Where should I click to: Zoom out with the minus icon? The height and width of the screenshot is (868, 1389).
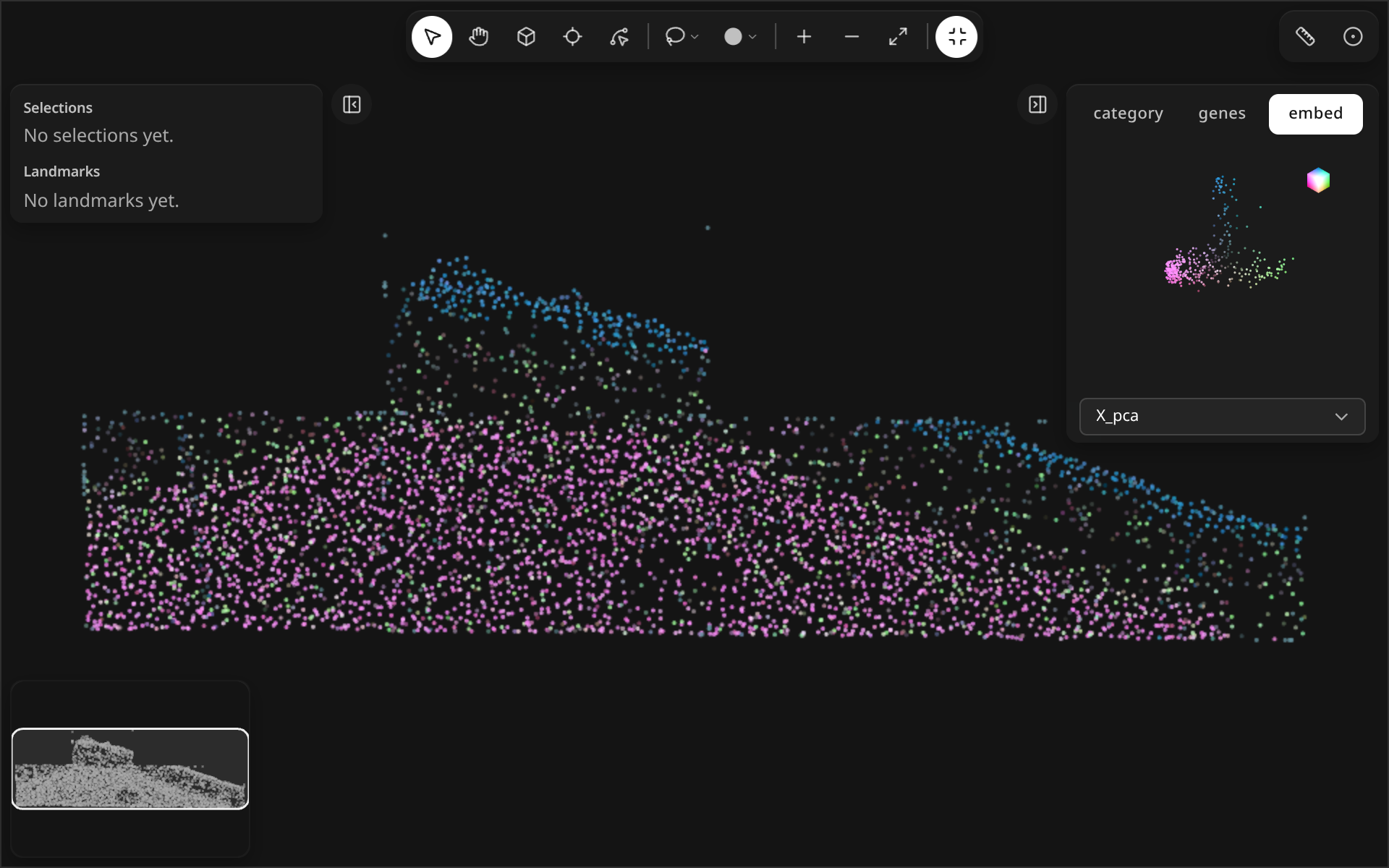[x=851, y=37]
